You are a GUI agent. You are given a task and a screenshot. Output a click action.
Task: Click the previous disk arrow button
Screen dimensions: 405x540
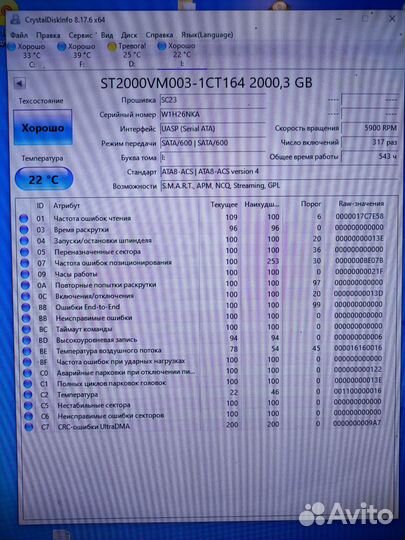click(19, 83)
